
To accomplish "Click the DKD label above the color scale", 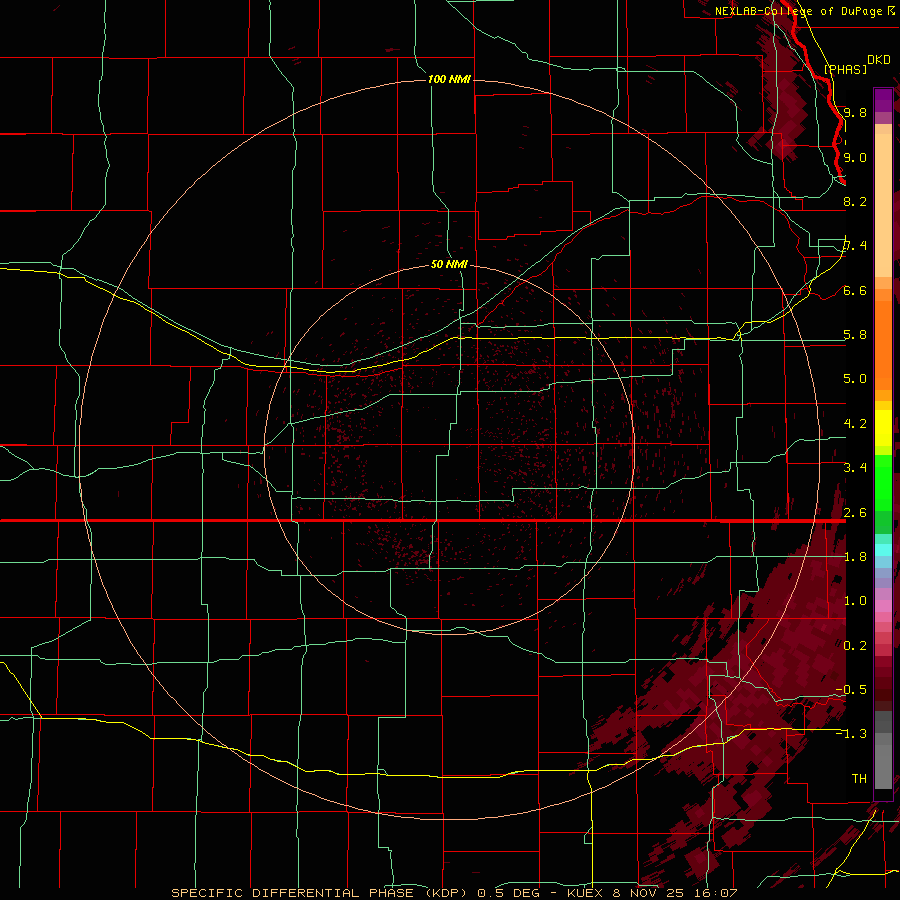I will (879, 59).
